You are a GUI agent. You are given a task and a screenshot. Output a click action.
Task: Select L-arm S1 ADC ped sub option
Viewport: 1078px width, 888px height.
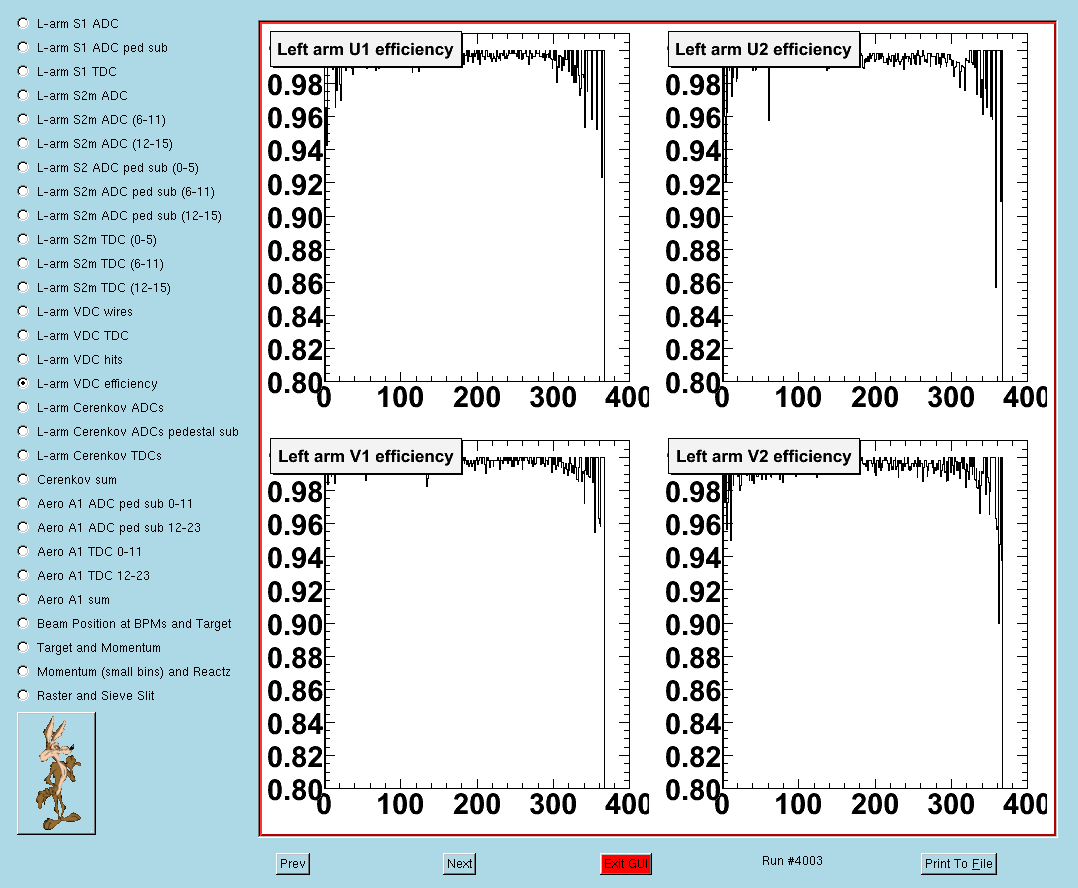[23, 47]
